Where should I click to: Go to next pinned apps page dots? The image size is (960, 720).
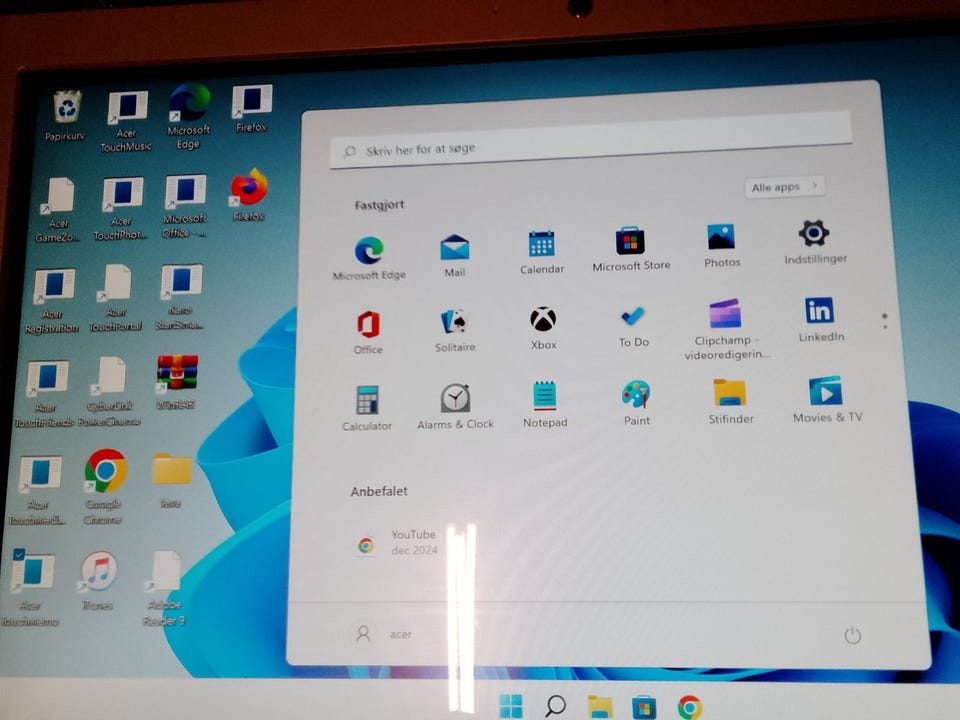click(885, 321)
